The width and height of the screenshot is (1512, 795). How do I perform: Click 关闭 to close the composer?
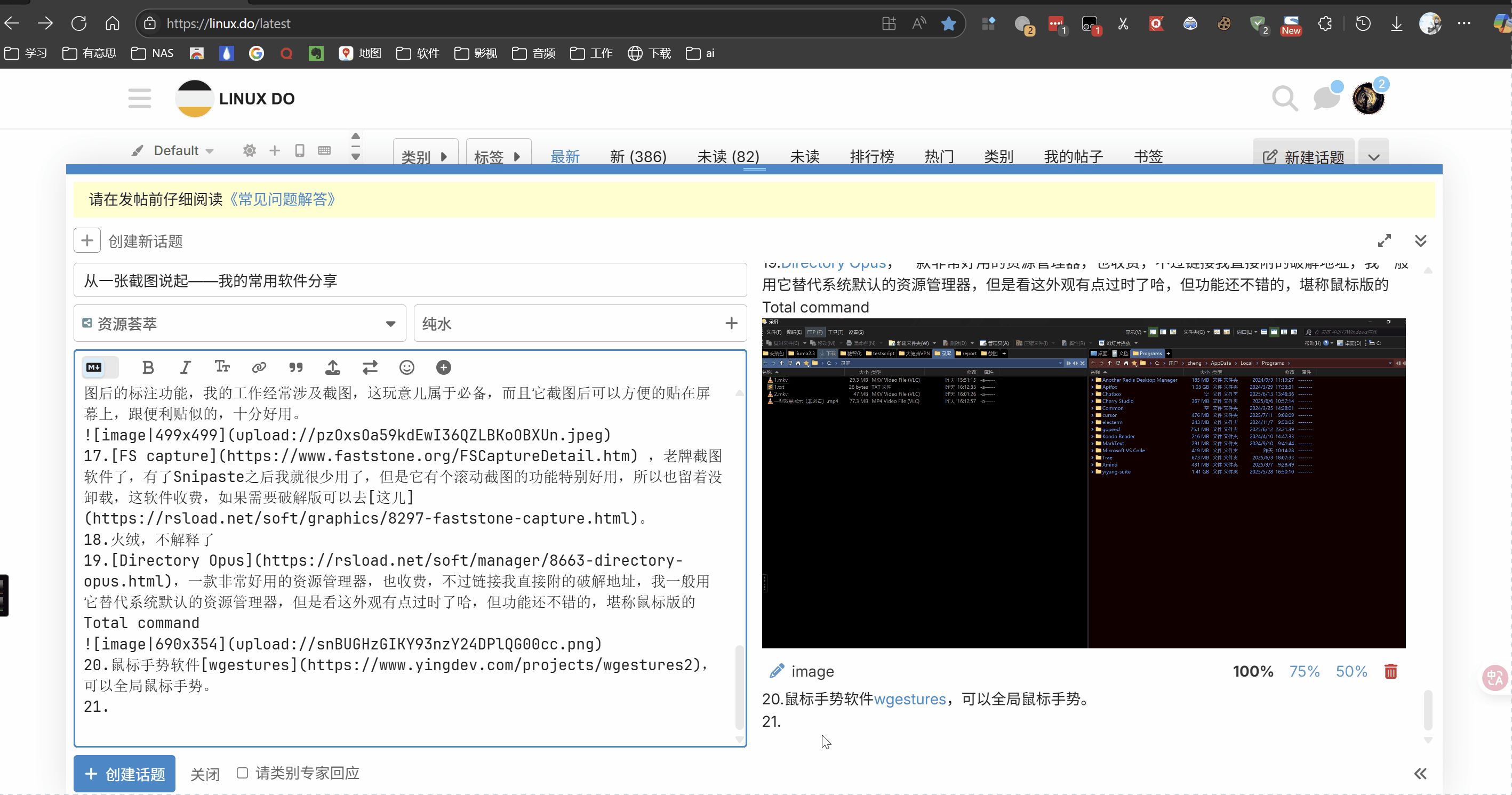click(x=205, y=774)
